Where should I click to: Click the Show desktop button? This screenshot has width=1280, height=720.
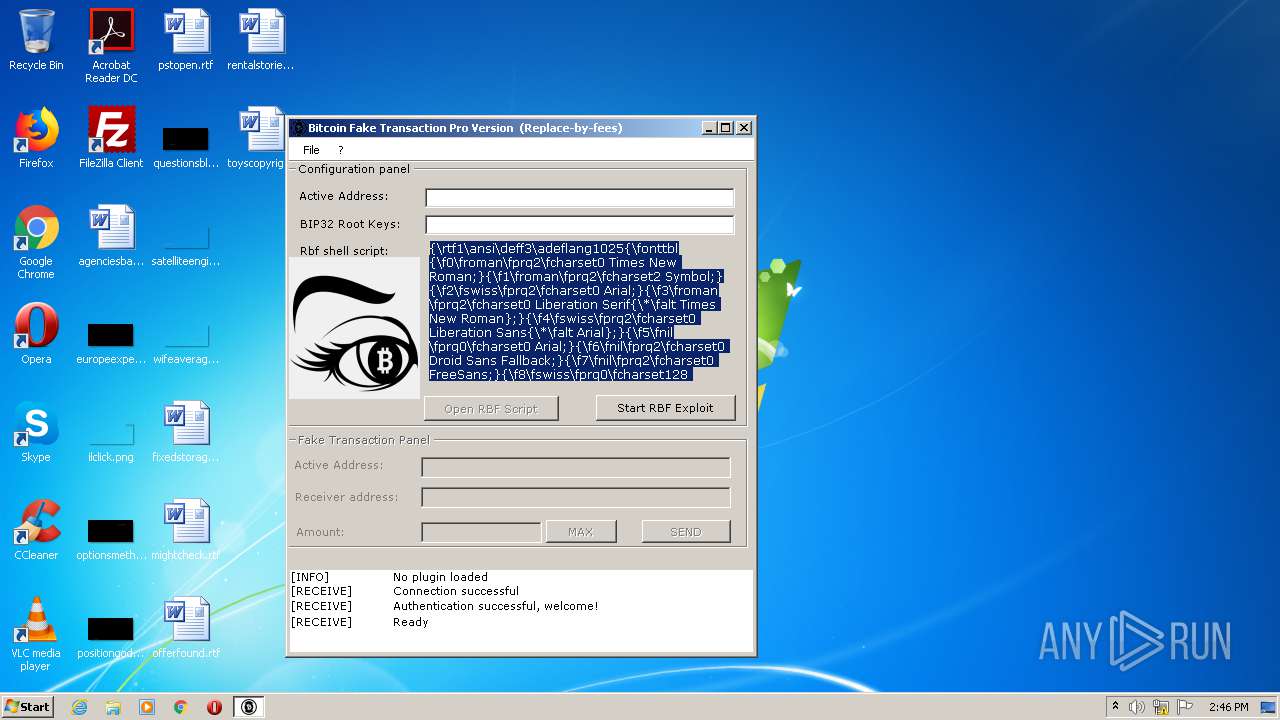1268,707
